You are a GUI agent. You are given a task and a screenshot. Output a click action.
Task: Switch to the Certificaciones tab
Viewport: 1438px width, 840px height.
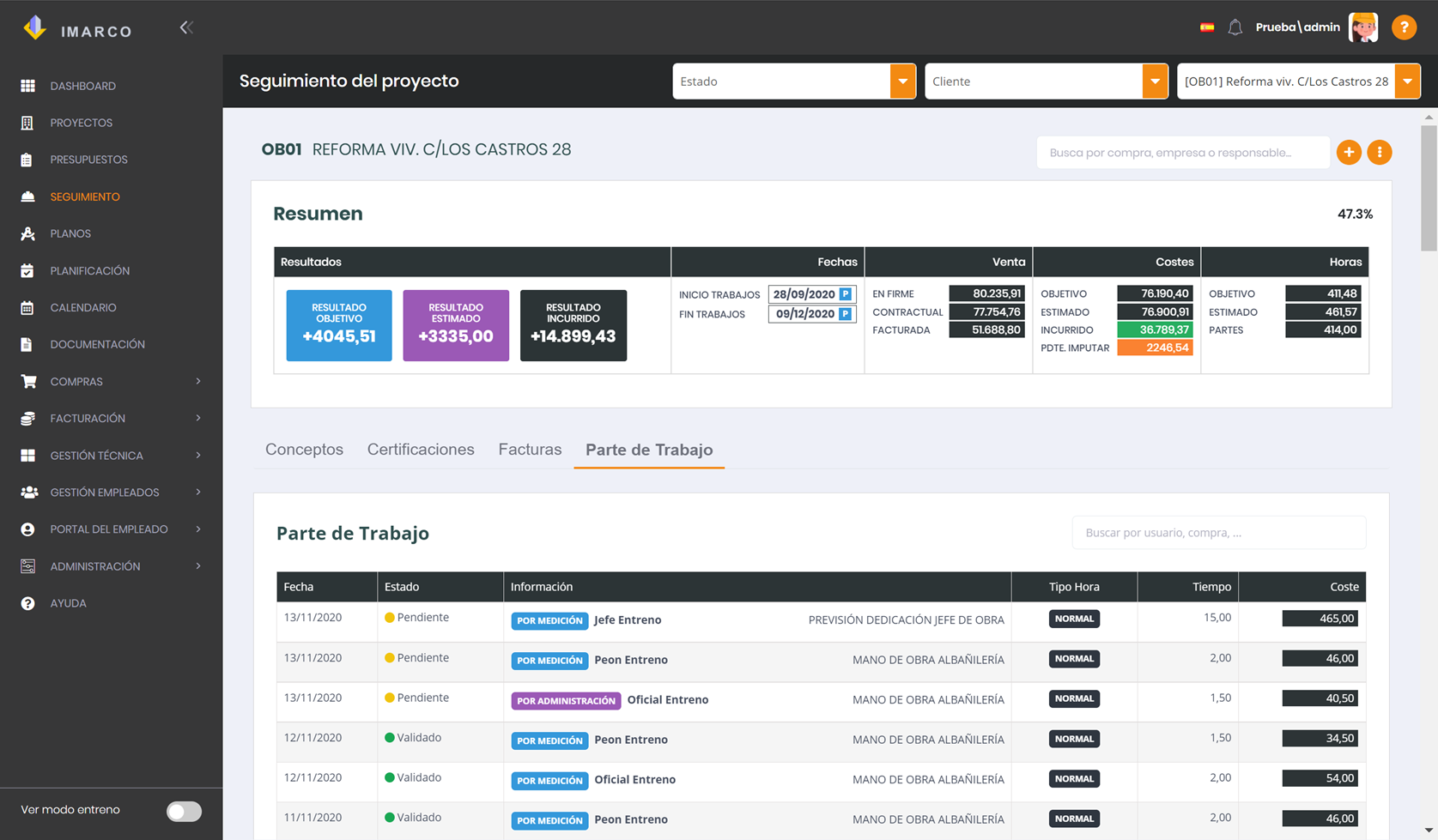[421, 450]
